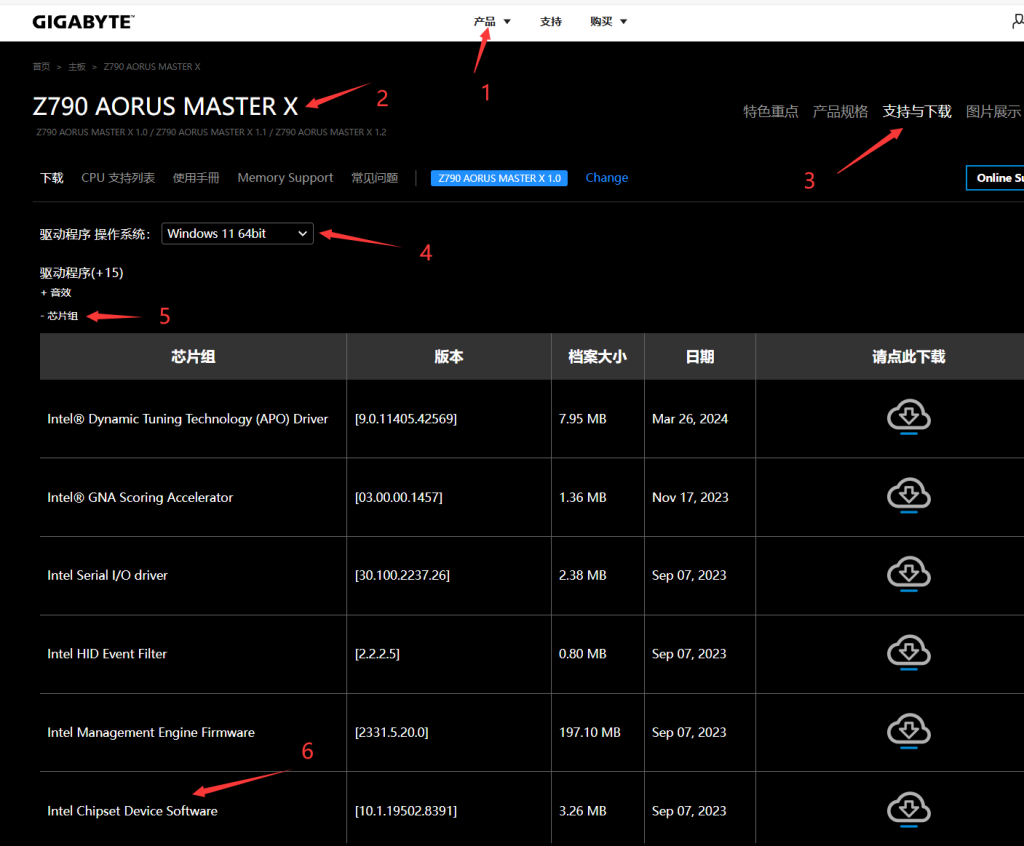The width and height of the screenshot is (1024, 846).
Task: Expand the 音效 driver category
Action: (56, 293)
